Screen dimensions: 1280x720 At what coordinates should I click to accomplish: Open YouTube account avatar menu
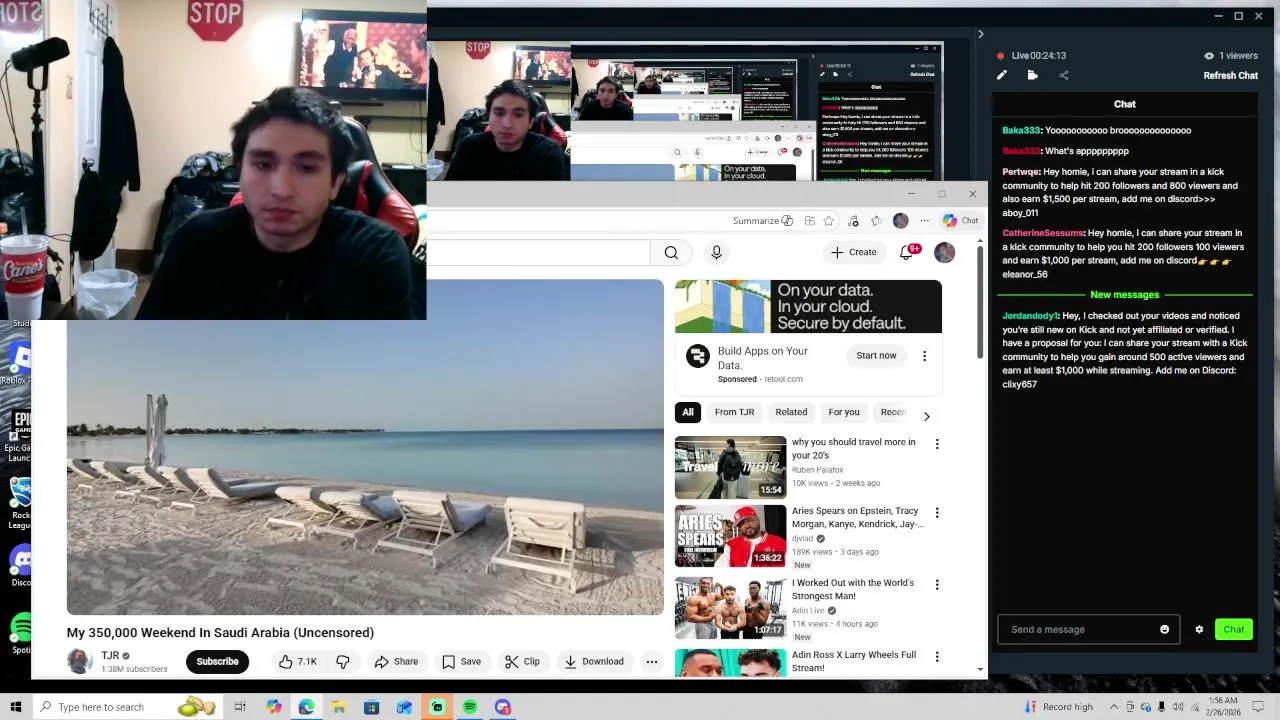coord(944,253)
